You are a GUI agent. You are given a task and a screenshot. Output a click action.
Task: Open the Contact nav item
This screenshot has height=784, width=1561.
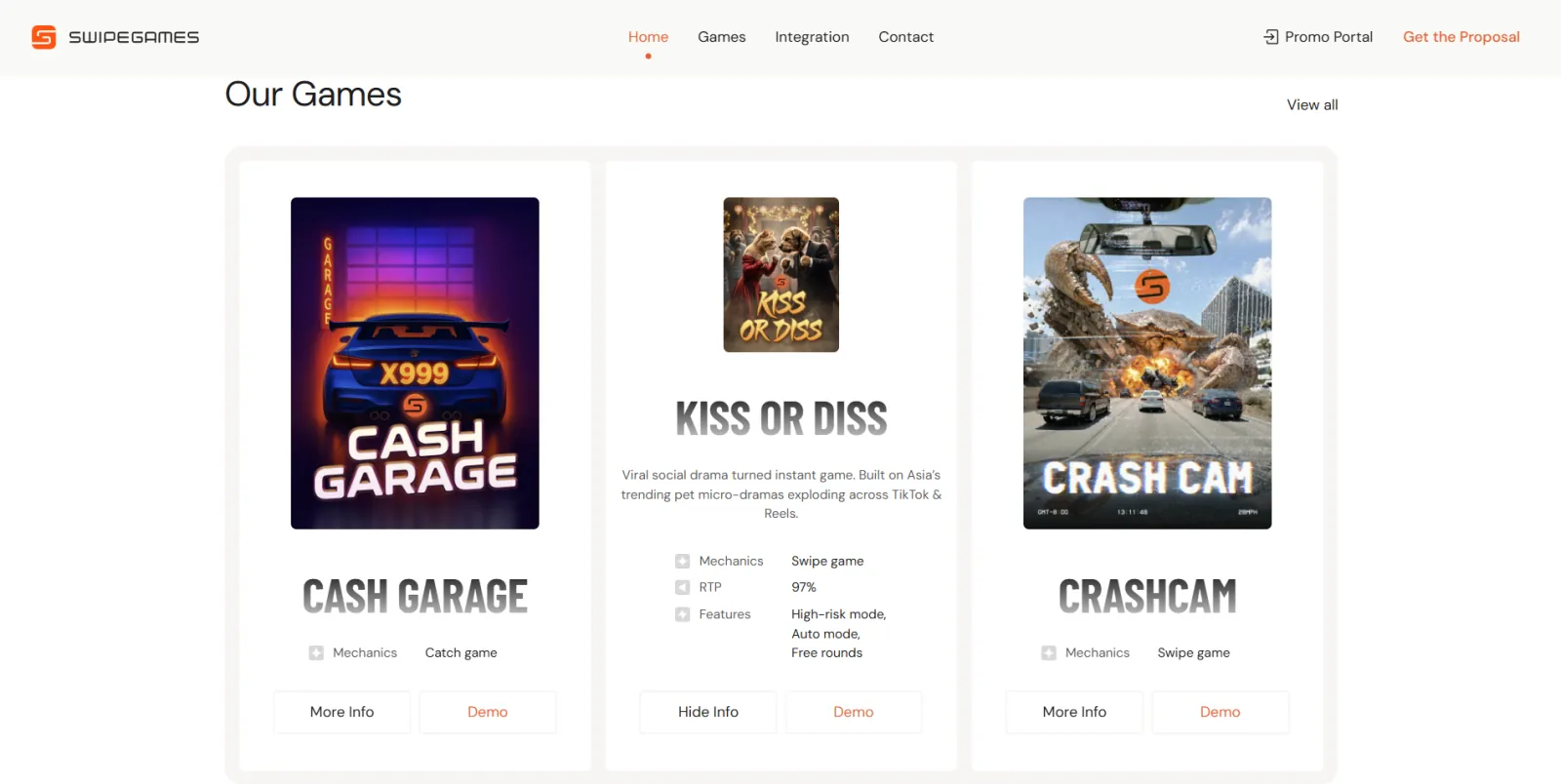(906, 37)
